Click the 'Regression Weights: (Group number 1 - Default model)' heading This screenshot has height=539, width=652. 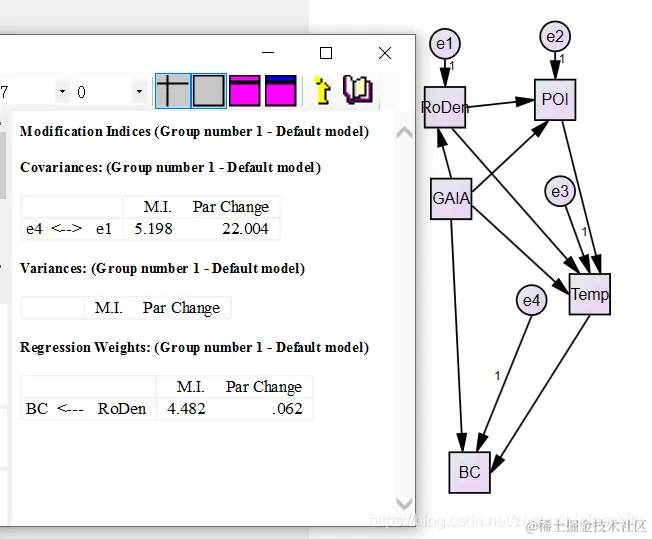[195, 348]
